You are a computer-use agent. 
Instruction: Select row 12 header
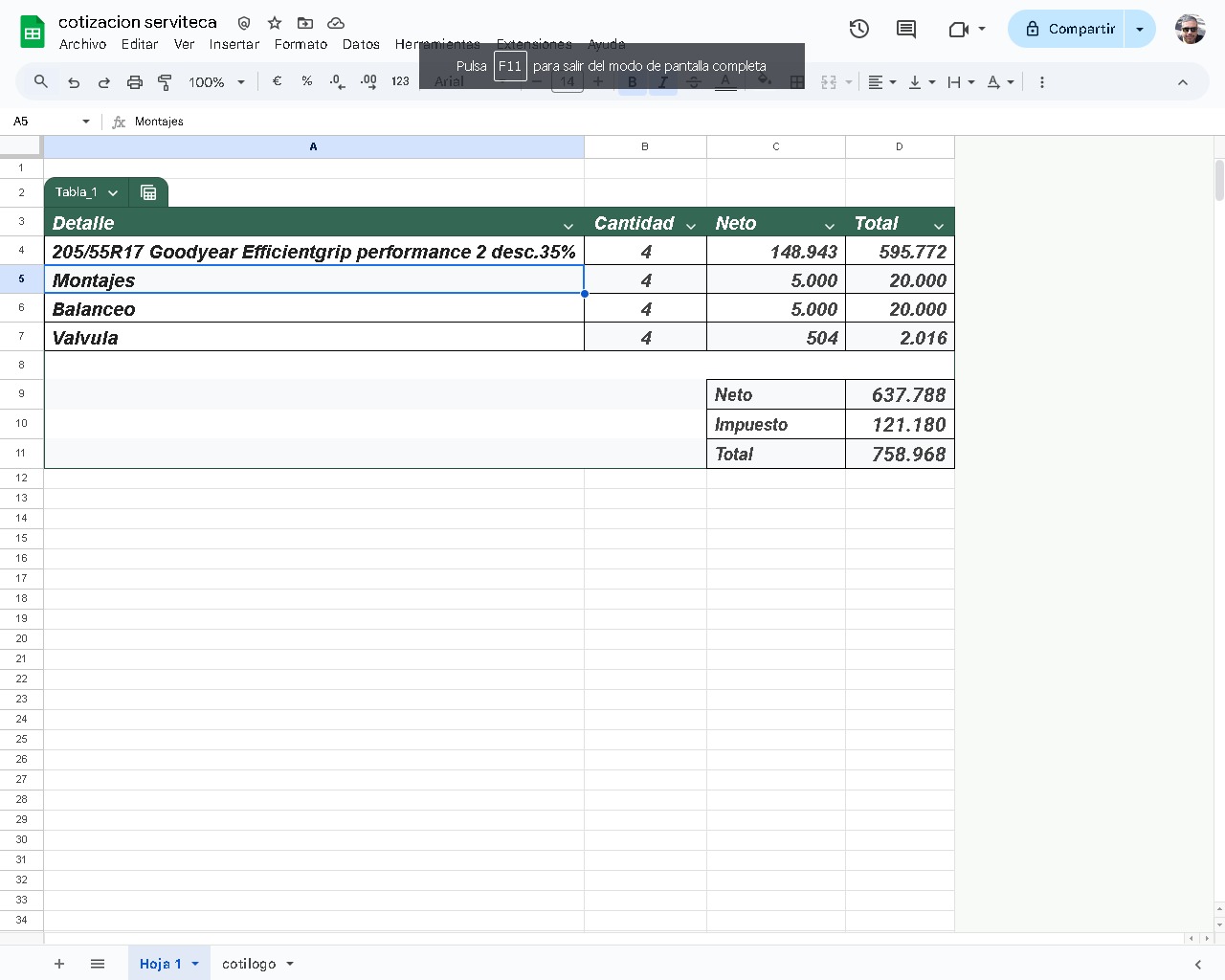[21, 478]
